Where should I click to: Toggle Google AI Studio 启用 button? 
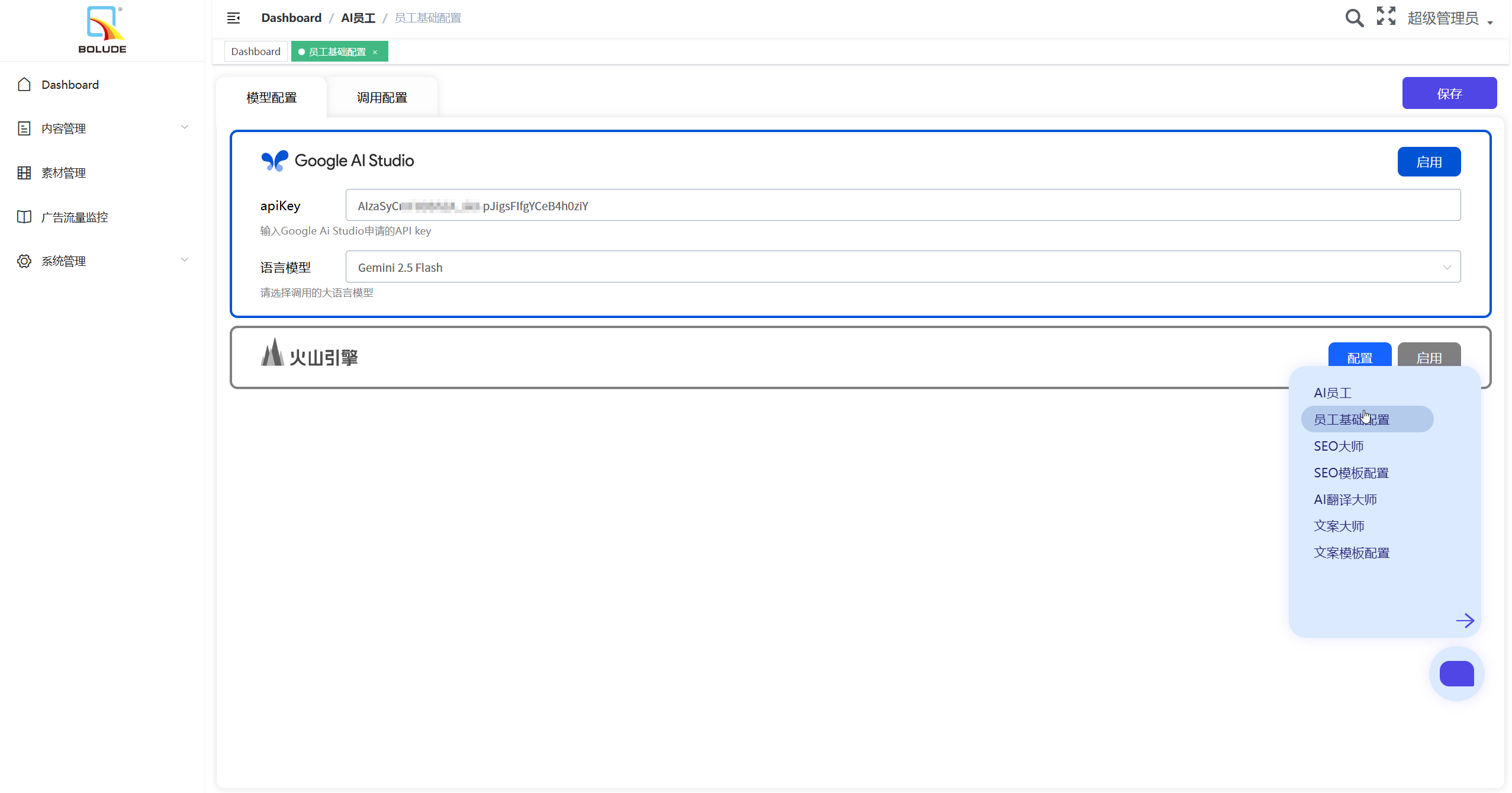[1429, 162]
